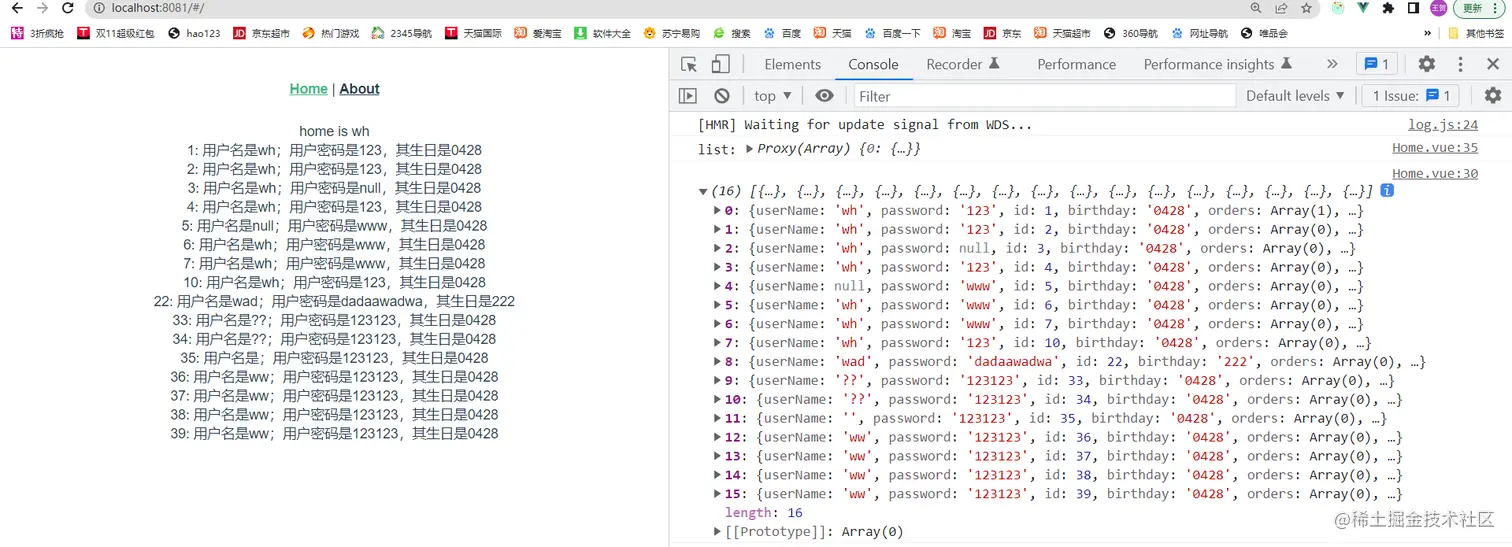Viewport: 1512px width, 547px height.
Task: Switch to the Console tab
Action: (873, 64)
